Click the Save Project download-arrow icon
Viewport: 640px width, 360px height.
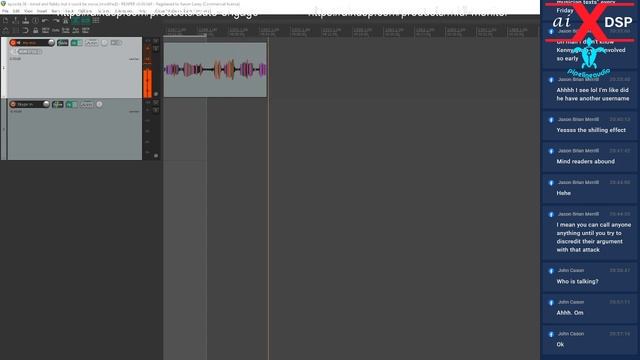(x=25, y=20)
